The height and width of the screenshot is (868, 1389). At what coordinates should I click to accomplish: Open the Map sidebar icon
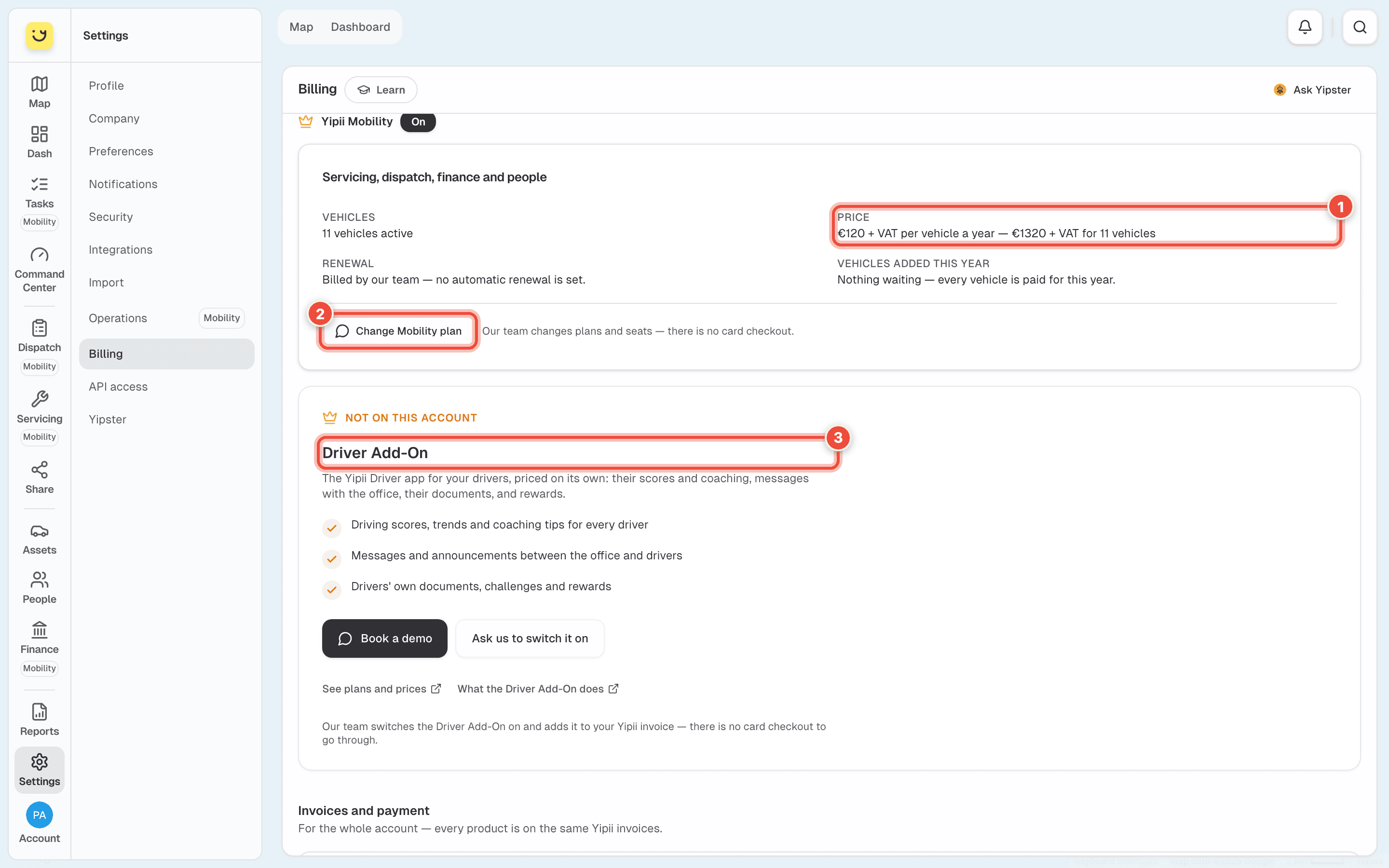click(x=39, y=92)
